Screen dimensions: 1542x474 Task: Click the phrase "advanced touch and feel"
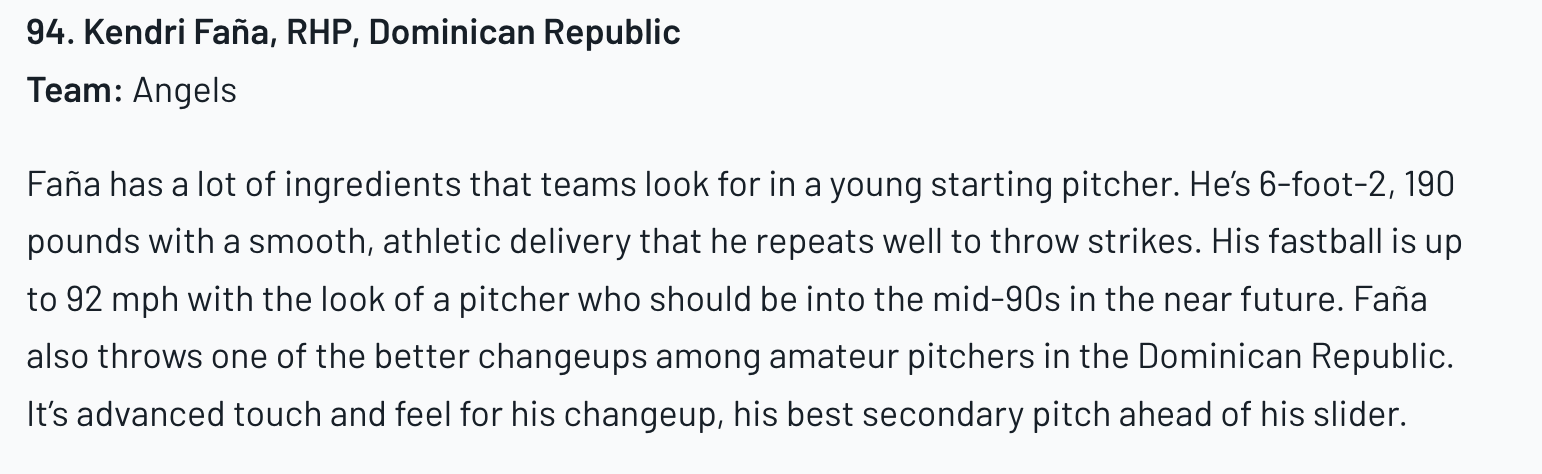coord(262,415)
